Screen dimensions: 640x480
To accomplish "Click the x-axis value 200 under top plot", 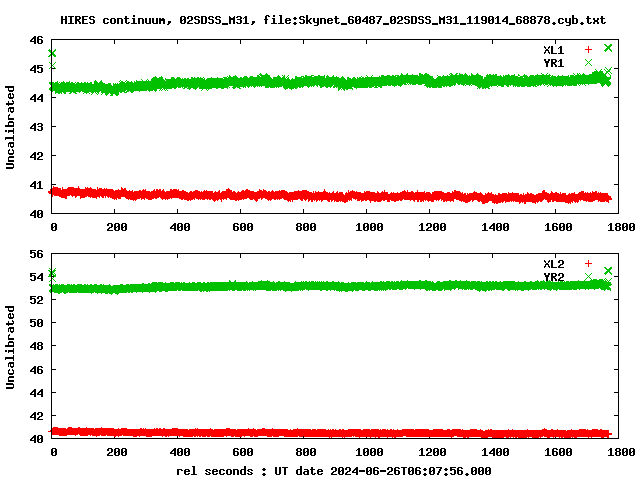I will coord(117,227).
